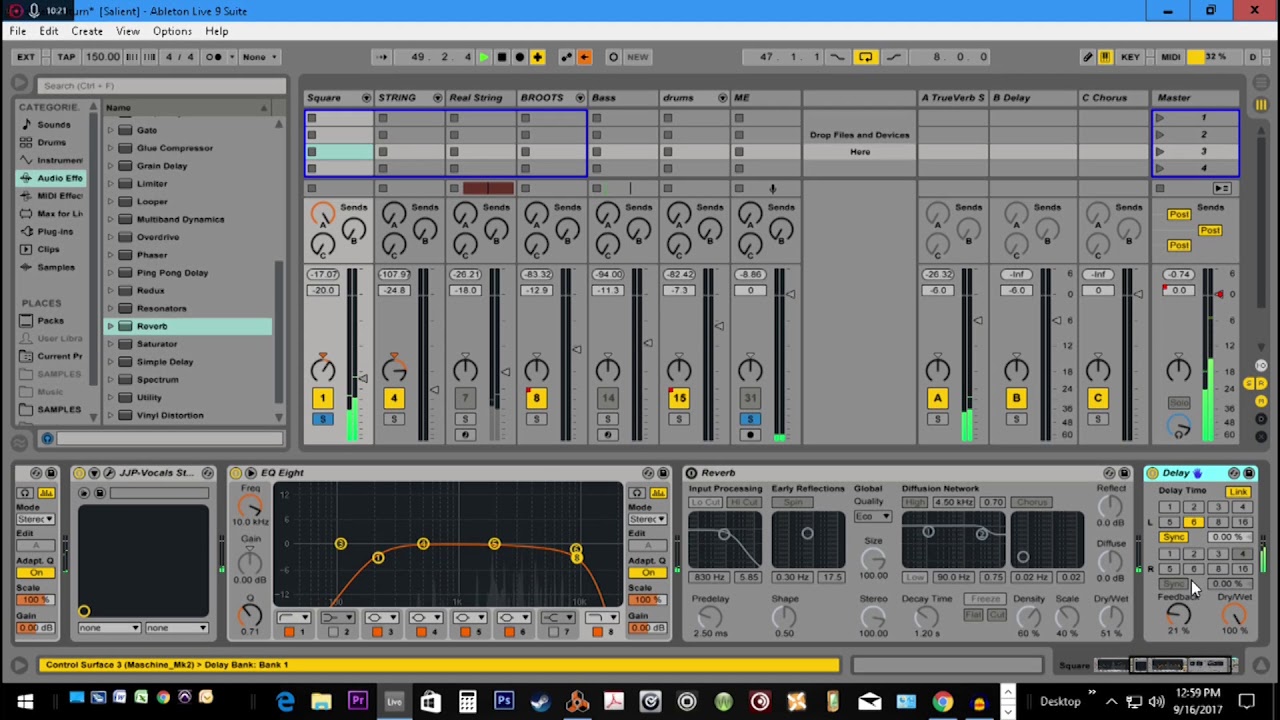Click the MIDI map mode button

tap(1170, 57)
